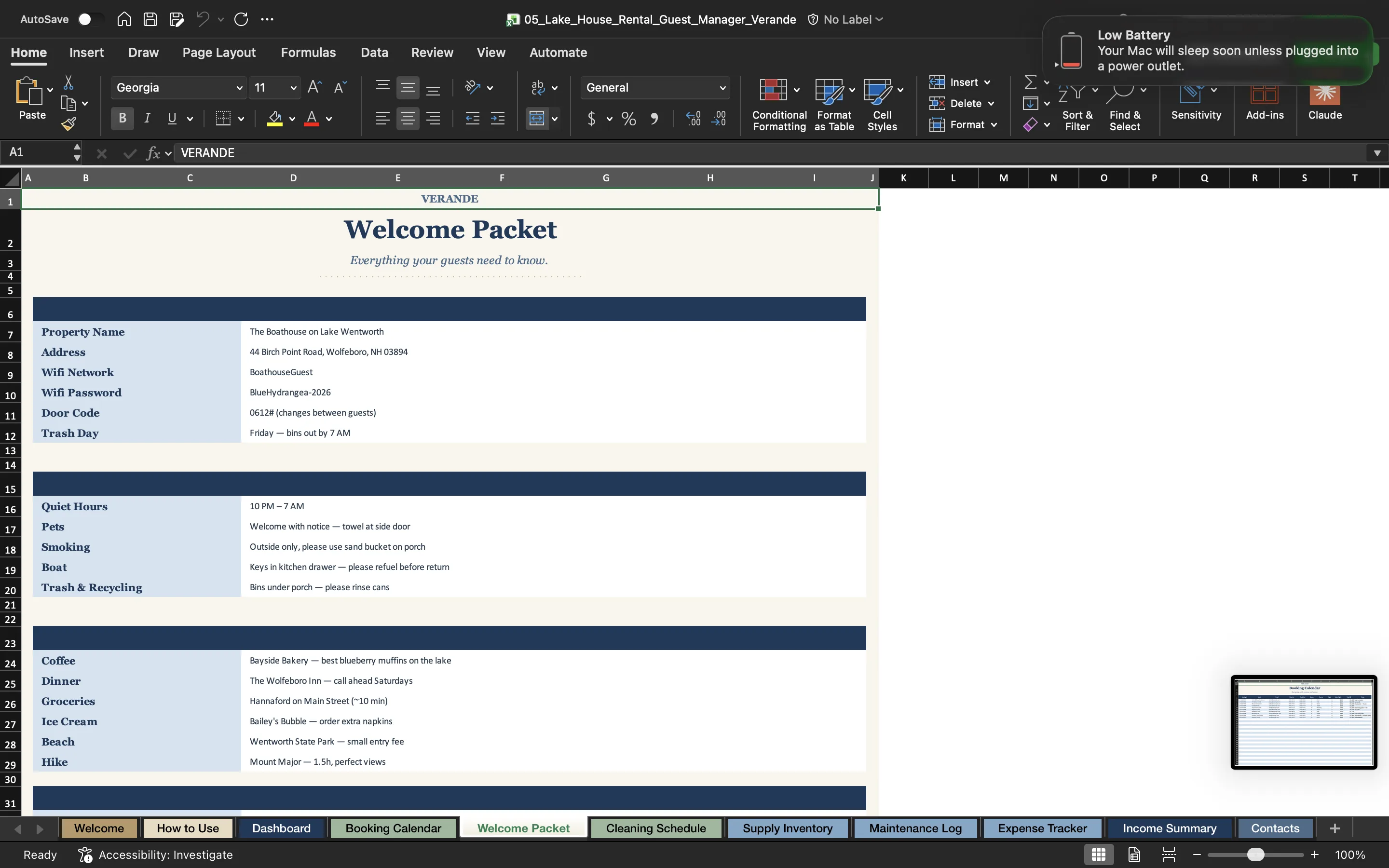Screen dimensions: 1389x868
Task: Open the Georgia font name dropdown
Action: (239, 88)
